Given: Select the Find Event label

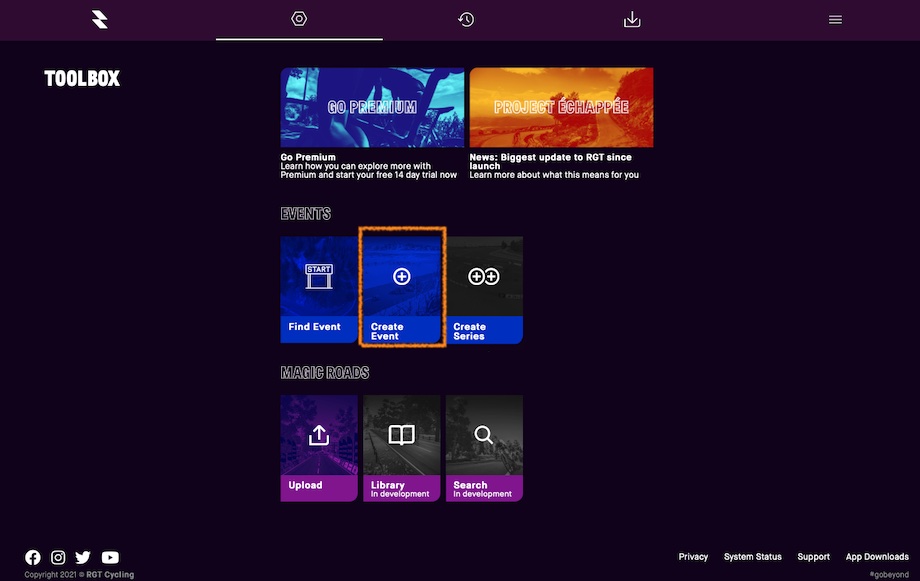Looking at the screenshot, I should point(314,327).
